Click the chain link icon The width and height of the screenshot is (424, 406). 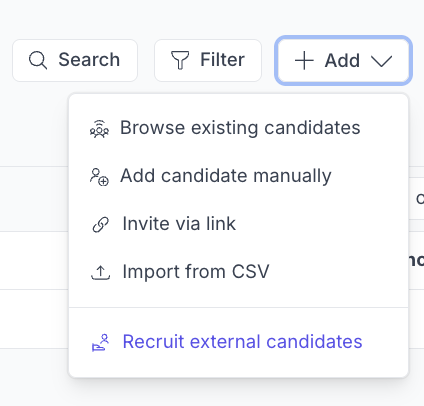click(x=100, y=224)
